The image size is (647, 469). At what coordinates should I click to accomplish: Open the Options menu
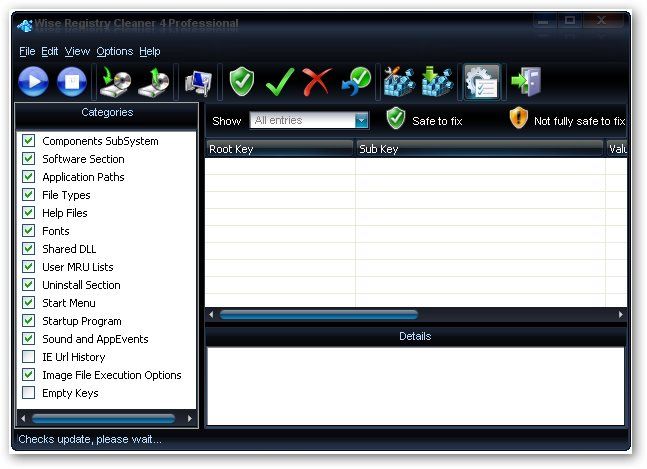tap(115, 51)
